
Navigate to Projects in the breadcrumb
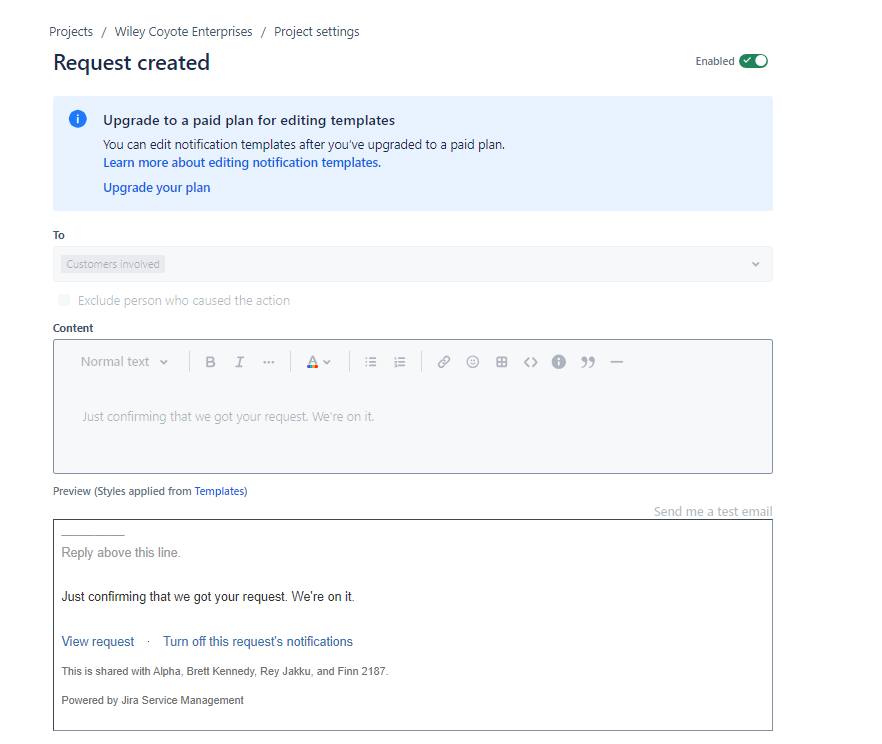tap(70, 31)
